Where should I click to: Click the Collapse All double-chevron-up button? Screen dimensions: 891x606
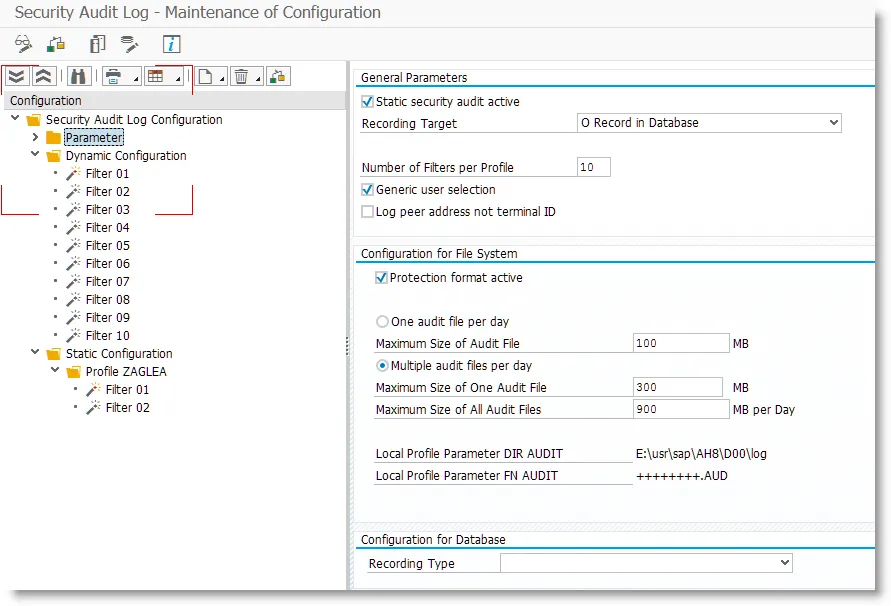(43, 77)
